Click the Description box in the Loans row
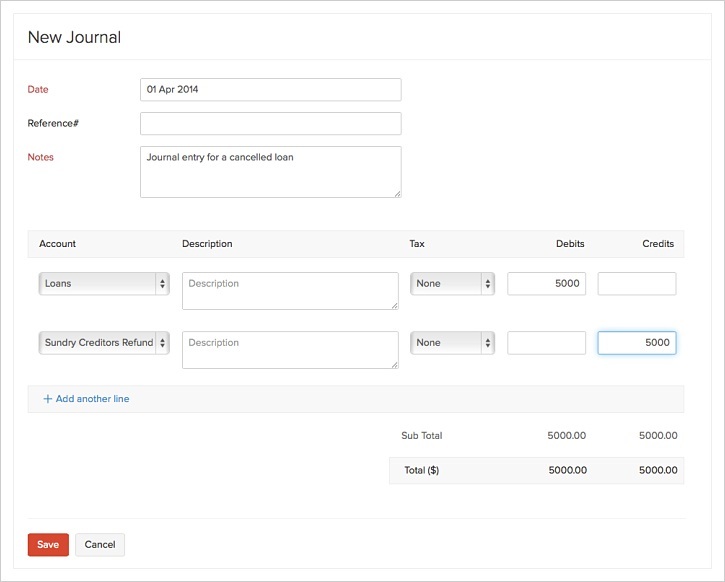This screenshot has height=582, width=725. click(x=289, y=291)
